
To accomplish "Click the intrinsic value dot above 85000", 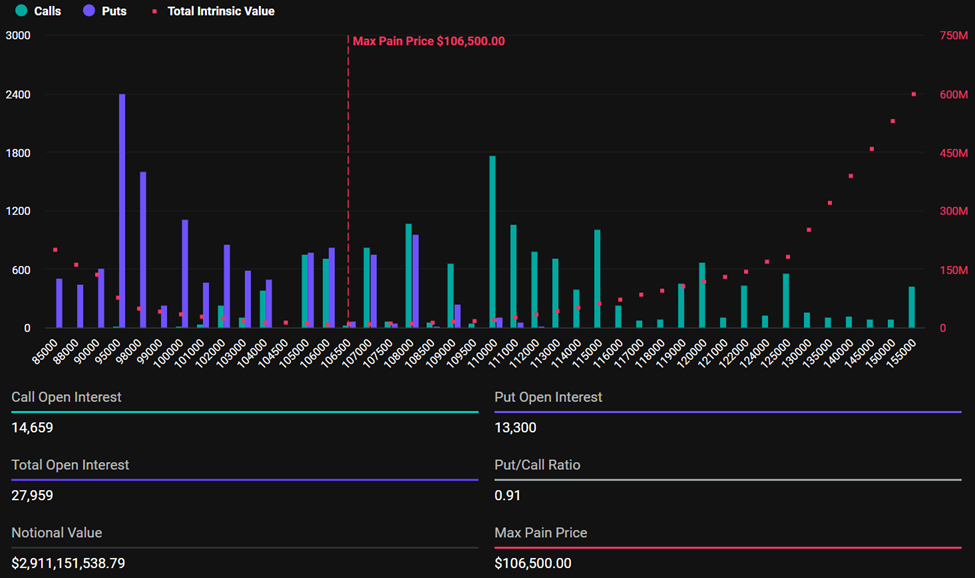I will pos(55,250).
